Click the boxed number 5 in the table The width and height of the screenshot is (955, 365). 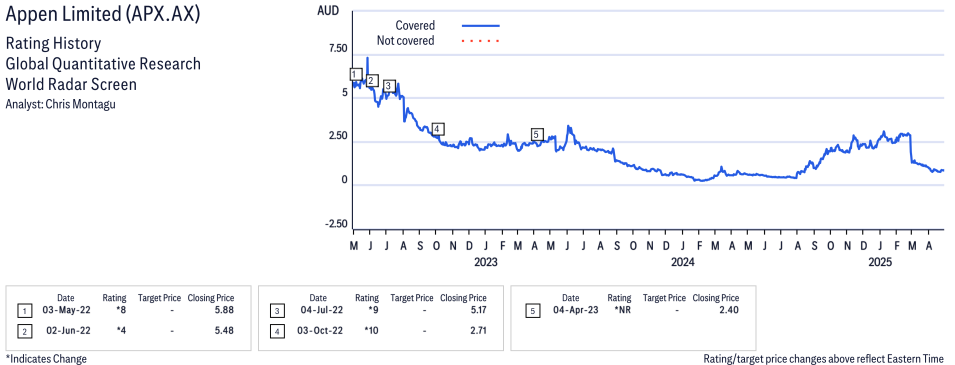point(532,311)
